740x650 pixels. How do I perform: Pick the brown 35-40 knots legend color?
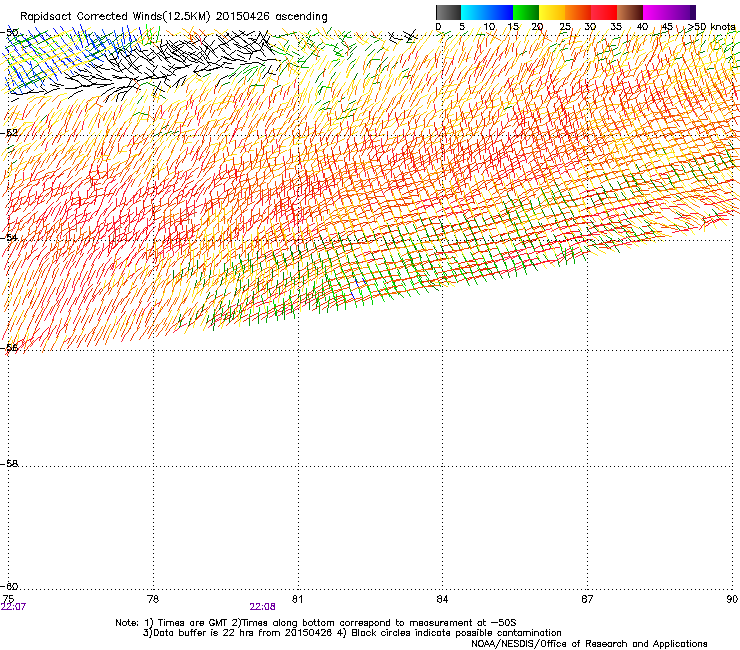pos(630,12)
